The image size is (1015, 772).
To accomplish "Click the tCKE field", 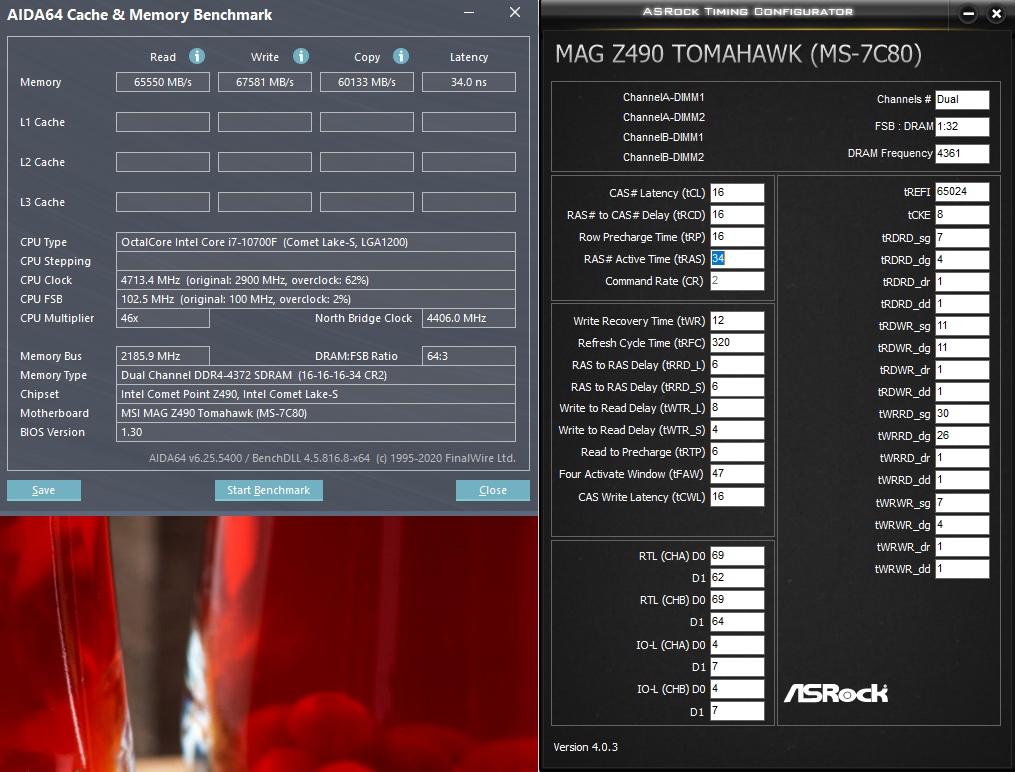I will pos(962,215).
